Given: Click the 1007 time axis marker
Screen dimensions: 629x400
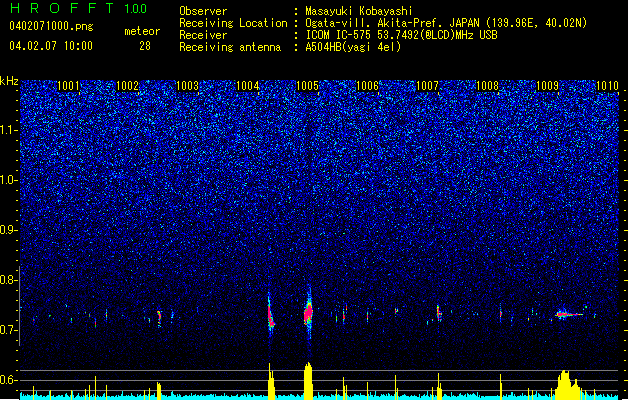Looking at the screenshot, I should click(427, 86).
